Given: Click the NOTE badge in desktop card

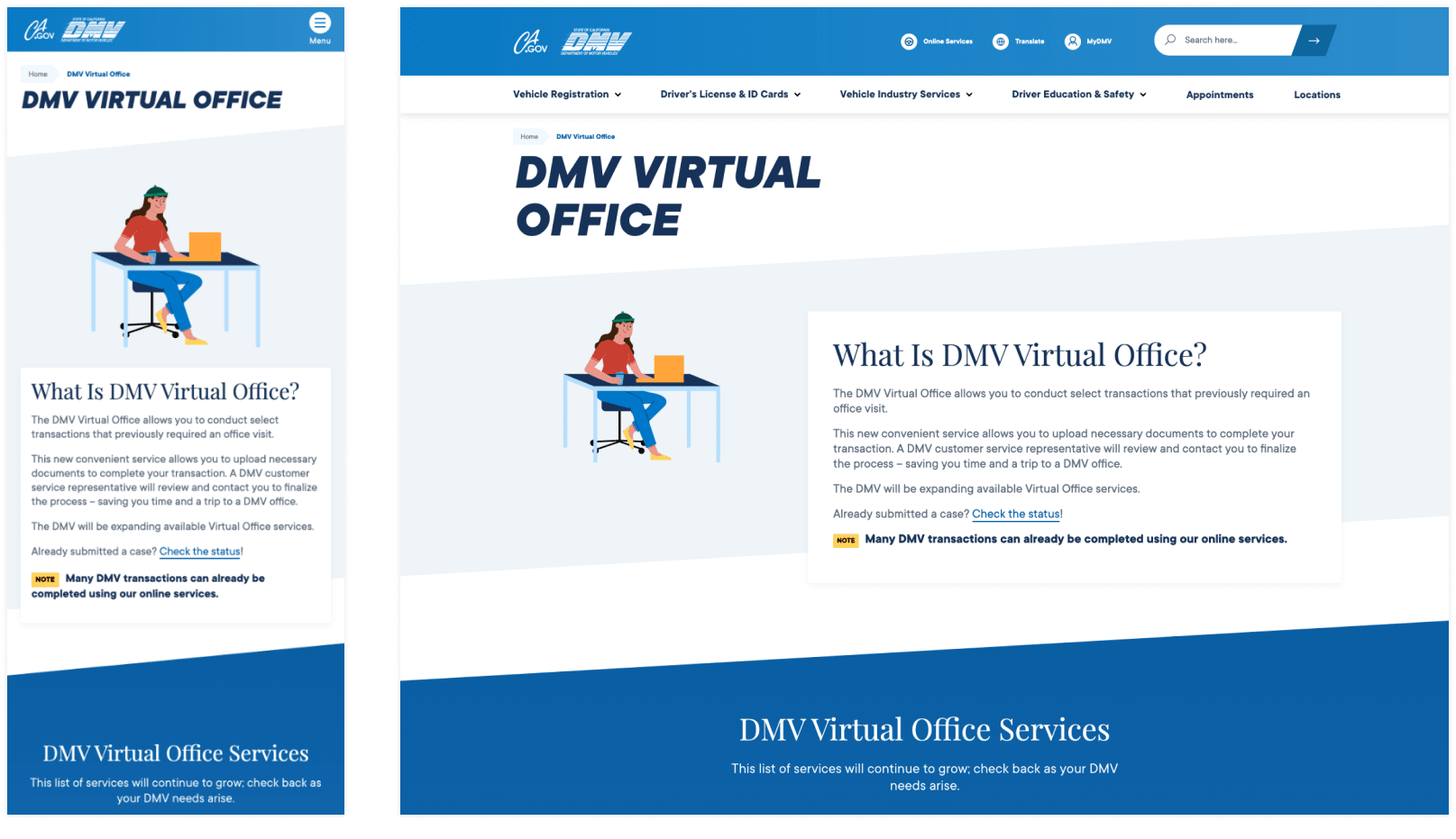Looking at the screenshot, I should click(846, 541).
